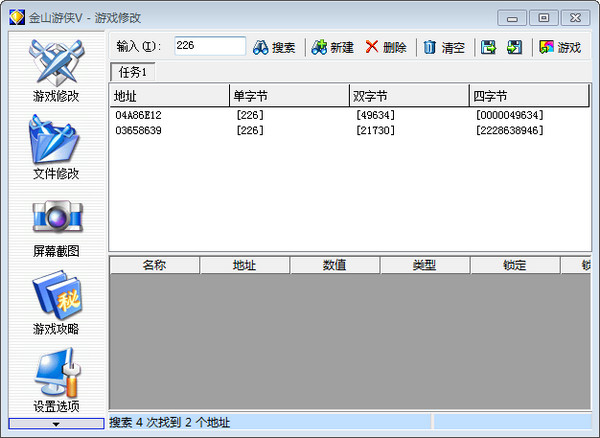Image resolution: width=600 pixels, height=438 pixels.
Task: Open the 游戏修改 crossed-swords sidebar icon
Action: (x=56, y=64)
